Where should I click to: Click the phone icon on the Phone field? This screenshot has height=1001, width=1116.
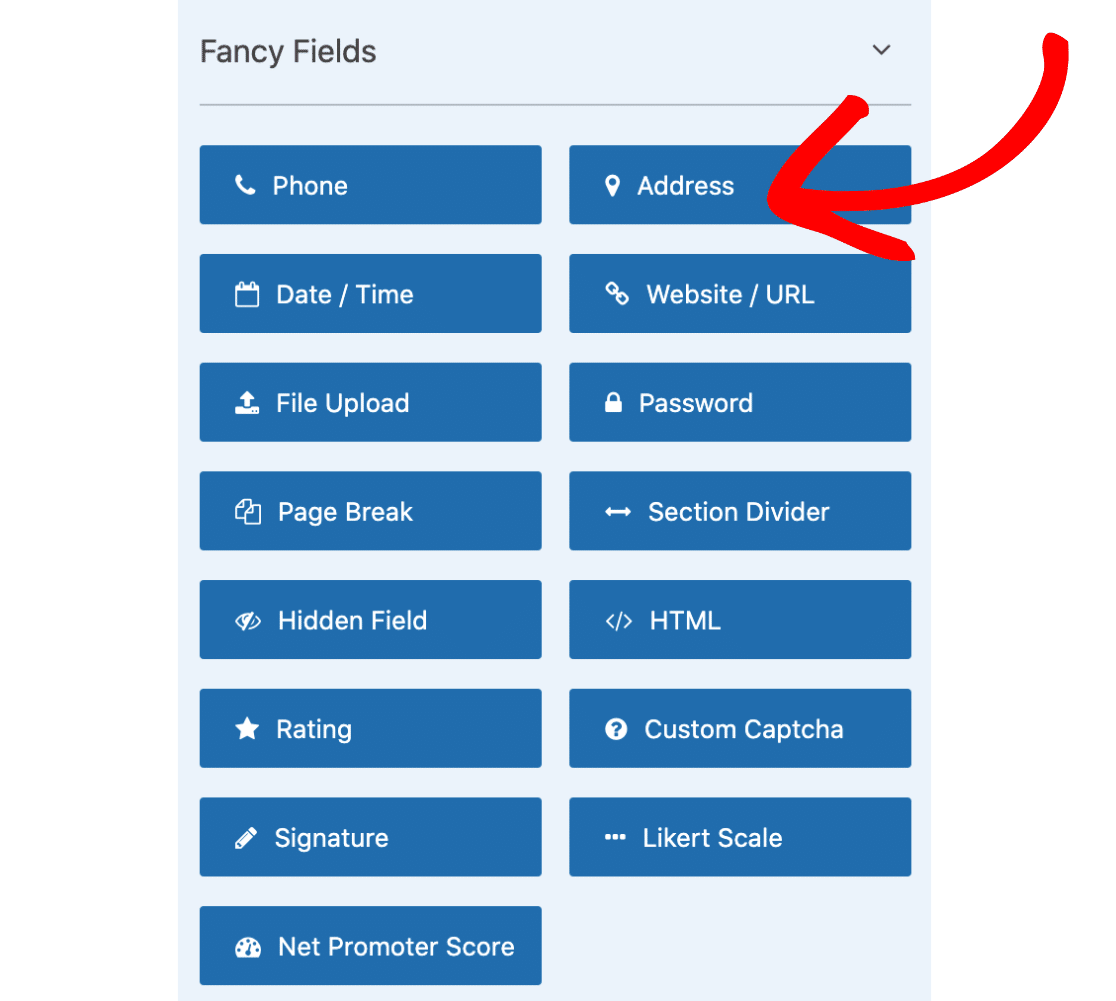click(245, 185)
